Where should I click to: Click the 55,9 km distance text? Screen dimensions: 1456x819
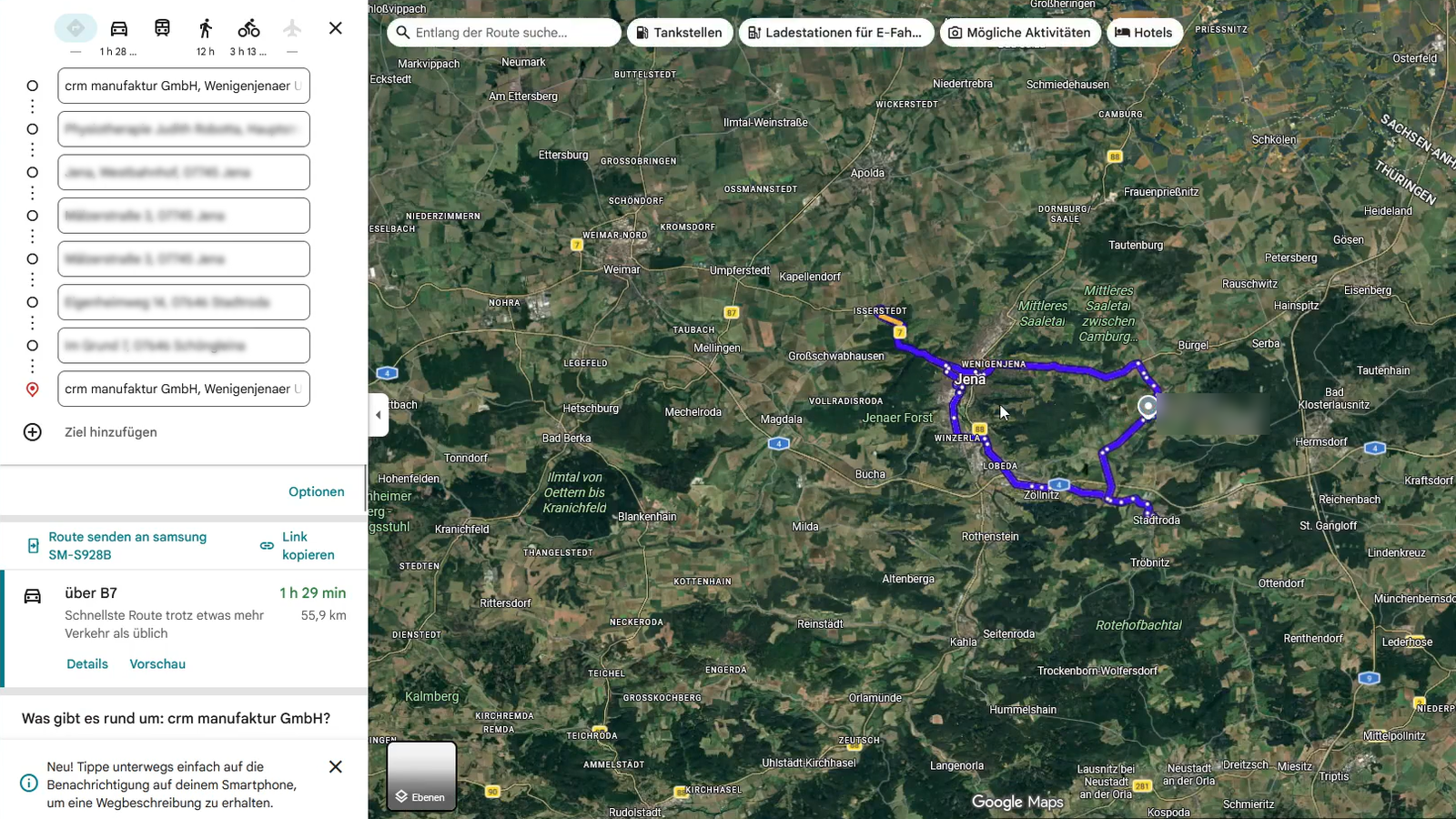click(x=324, y=615)
